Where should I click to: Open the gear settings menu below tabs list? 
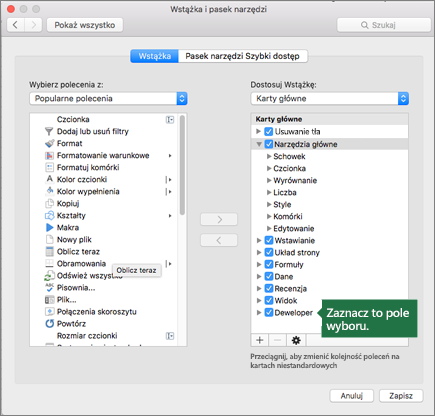[296, 340]
